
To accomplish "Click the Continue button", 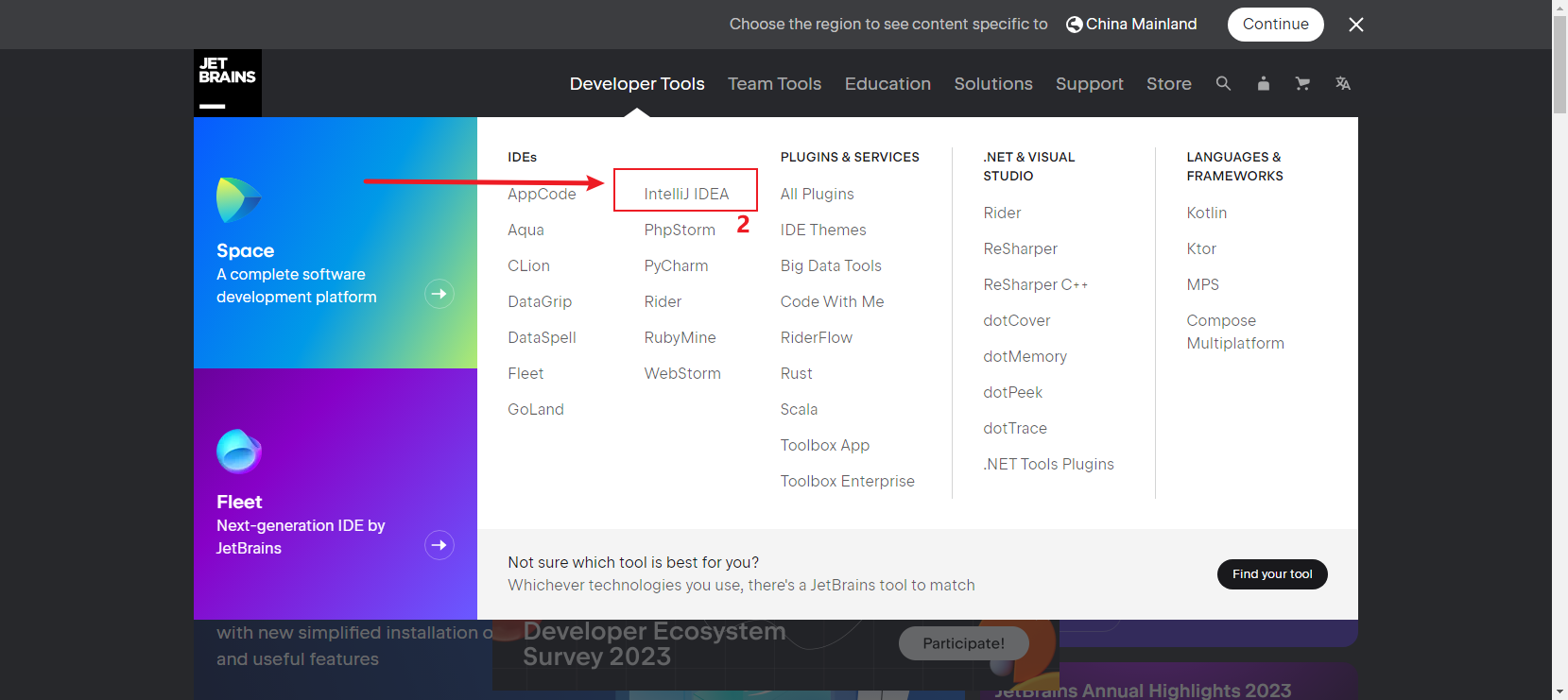I will pos(1276,25).
